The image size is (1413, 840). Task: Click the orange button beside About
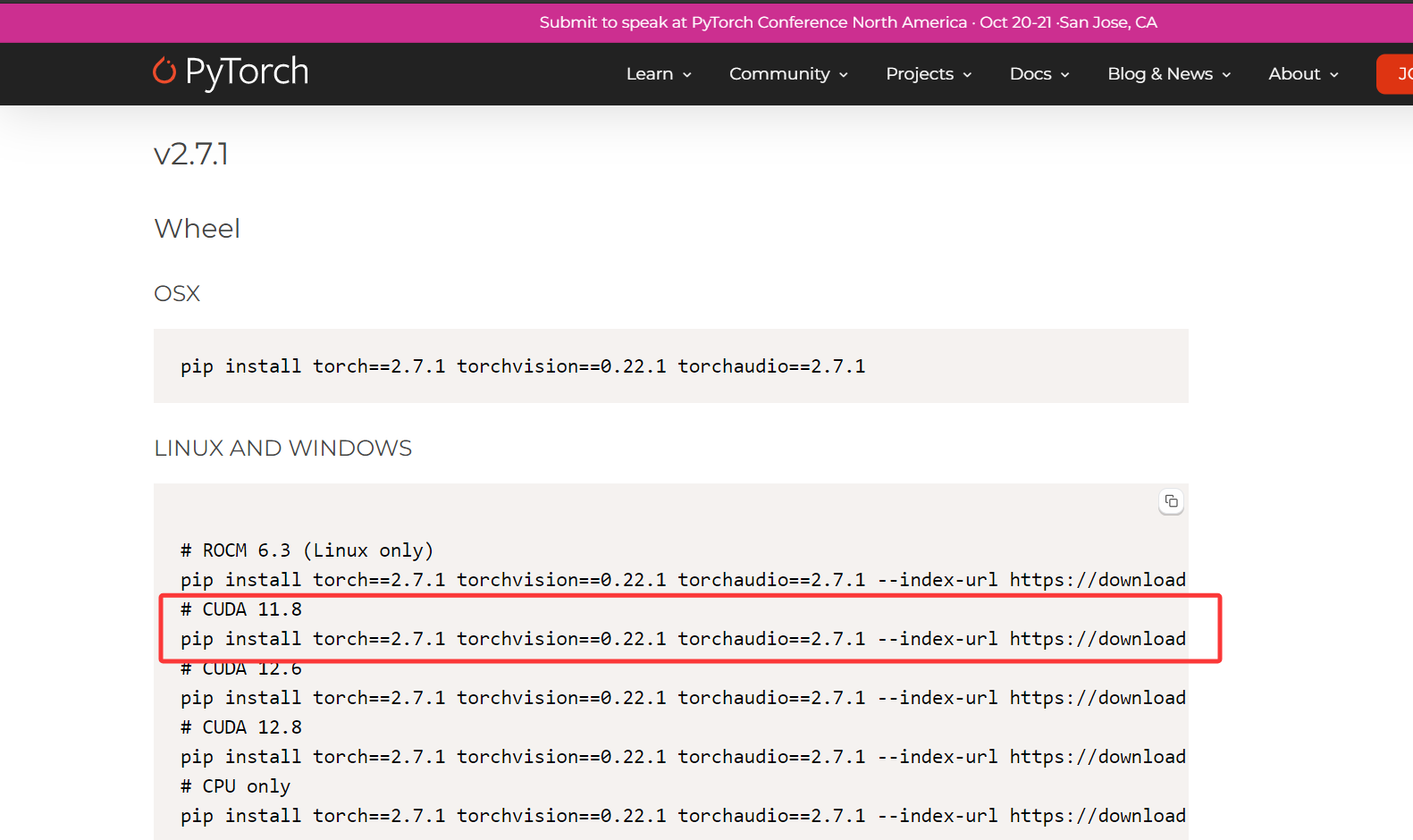pos(1395,74)
